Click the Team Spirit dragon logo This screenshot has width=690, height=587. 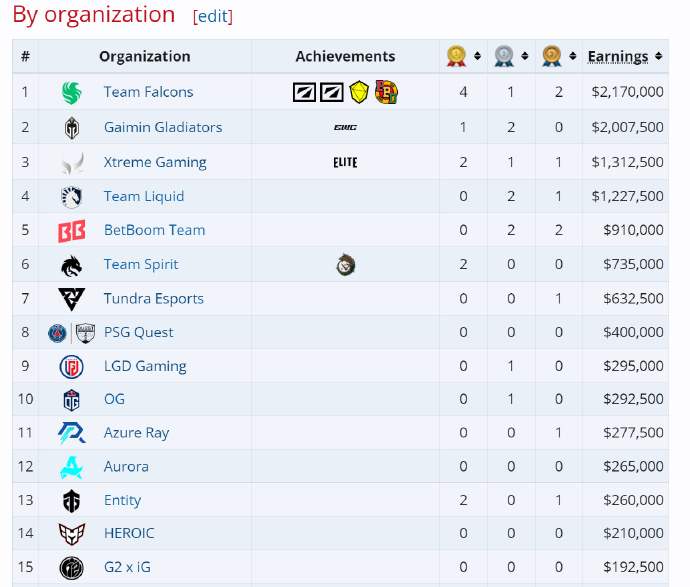(72, 264)
